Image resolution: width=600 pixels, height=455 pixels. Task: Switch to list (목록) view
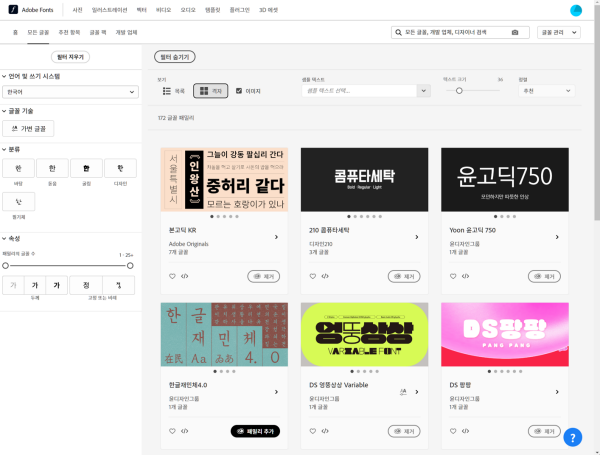174,91
